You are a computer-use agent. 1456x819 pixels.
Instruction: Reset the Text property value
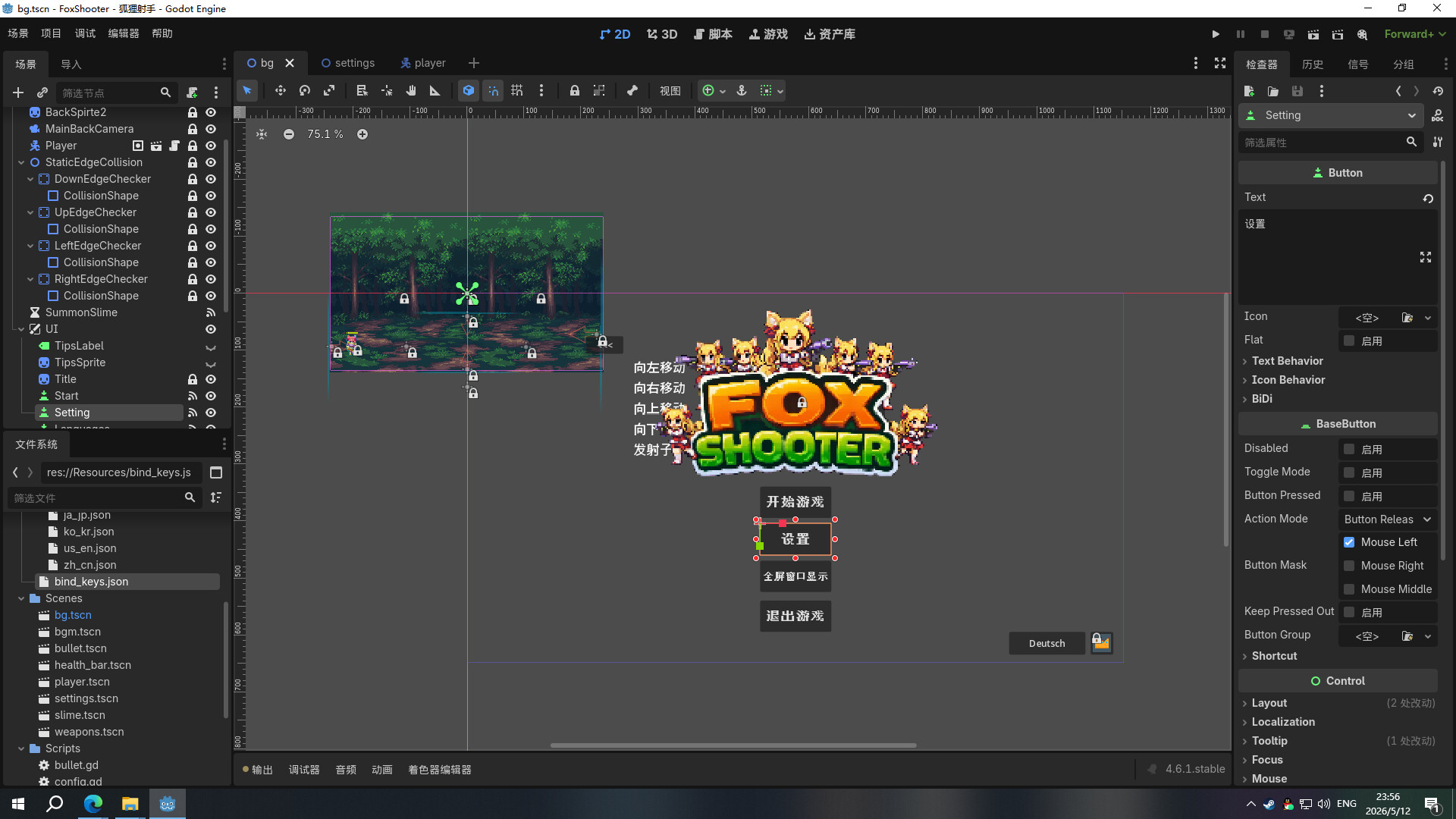click(x=1428, y=198)
